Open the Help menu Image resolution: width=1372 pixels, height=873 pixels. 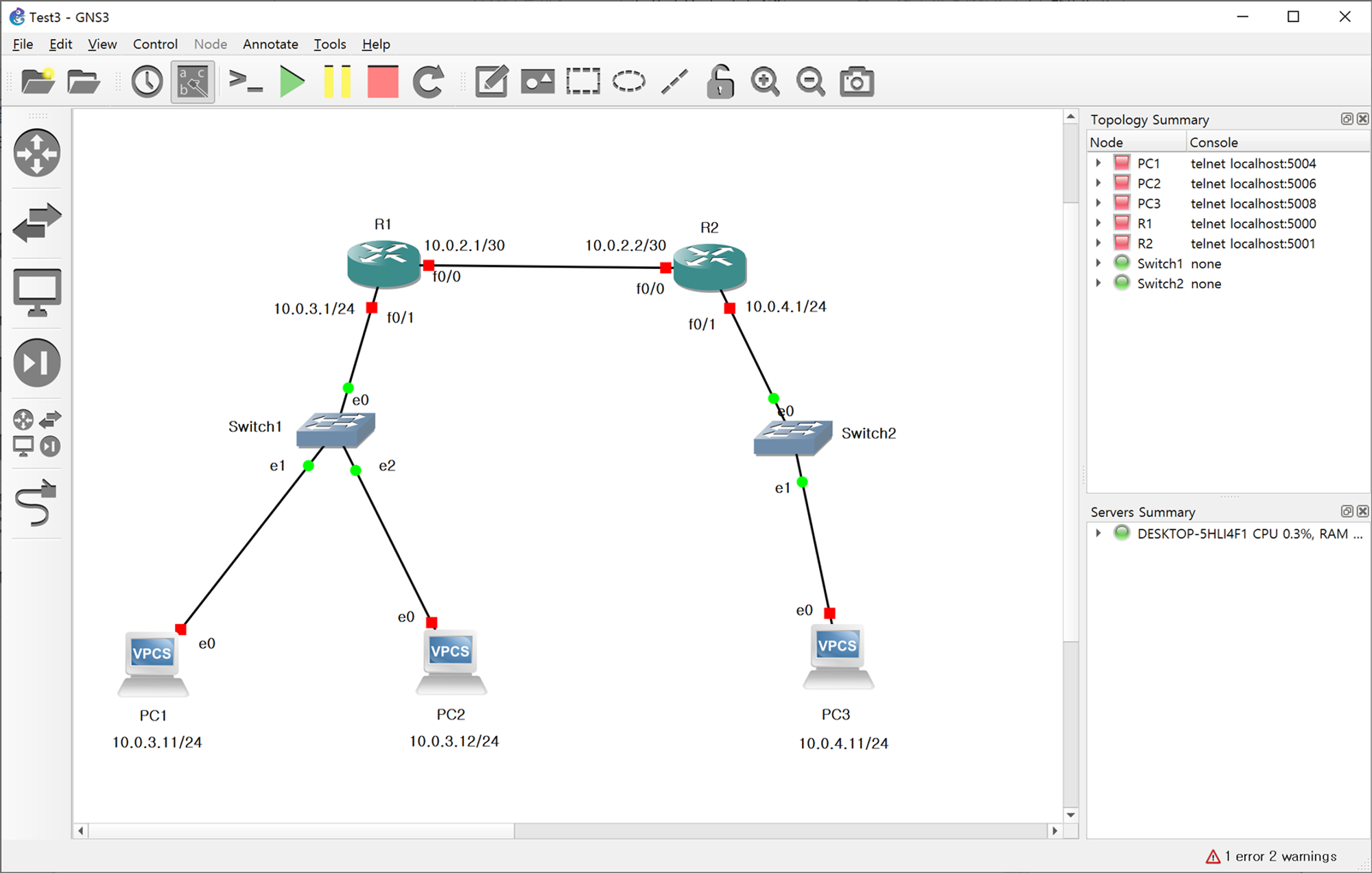tap(376, 44)
